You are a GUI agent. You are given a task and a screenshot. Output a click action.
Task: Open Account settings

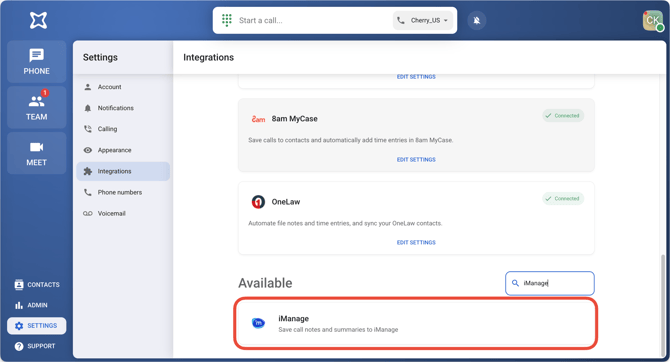click(123, 87)
